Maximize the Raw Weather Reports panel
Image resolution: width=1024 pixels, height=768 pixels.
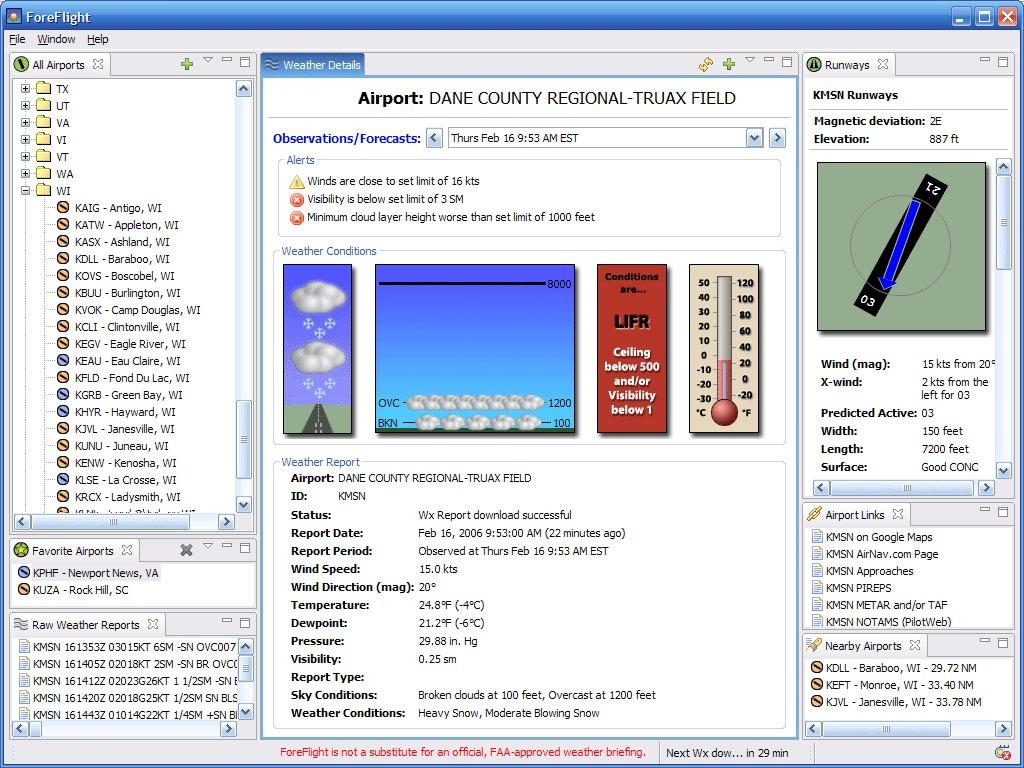[245, 622]
